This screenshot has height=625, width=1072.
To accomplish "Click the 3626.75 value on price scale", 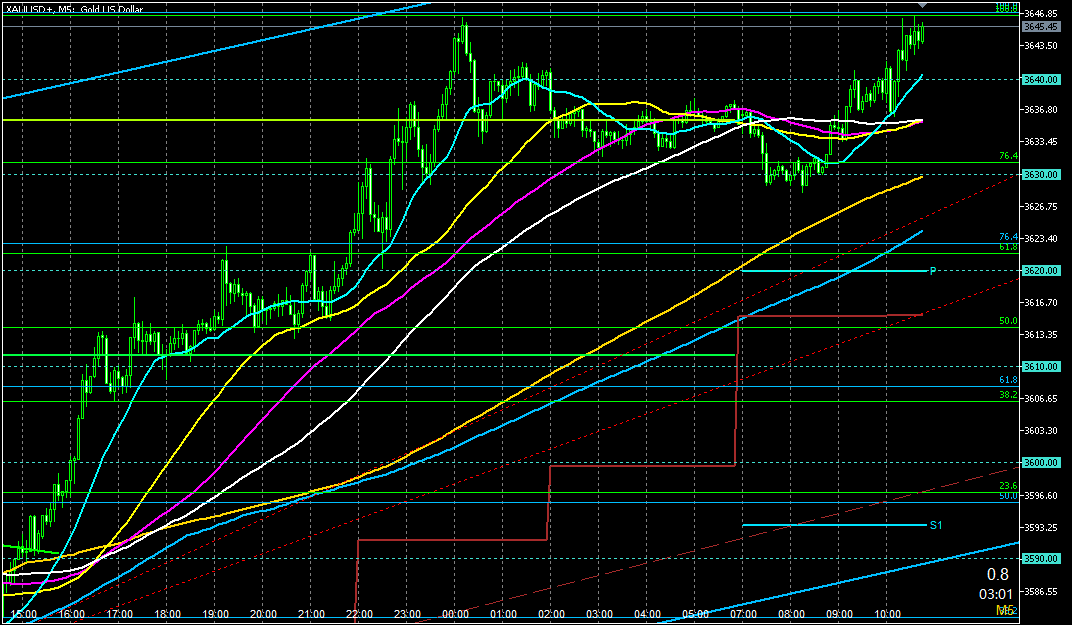I will click(1041, 207).
